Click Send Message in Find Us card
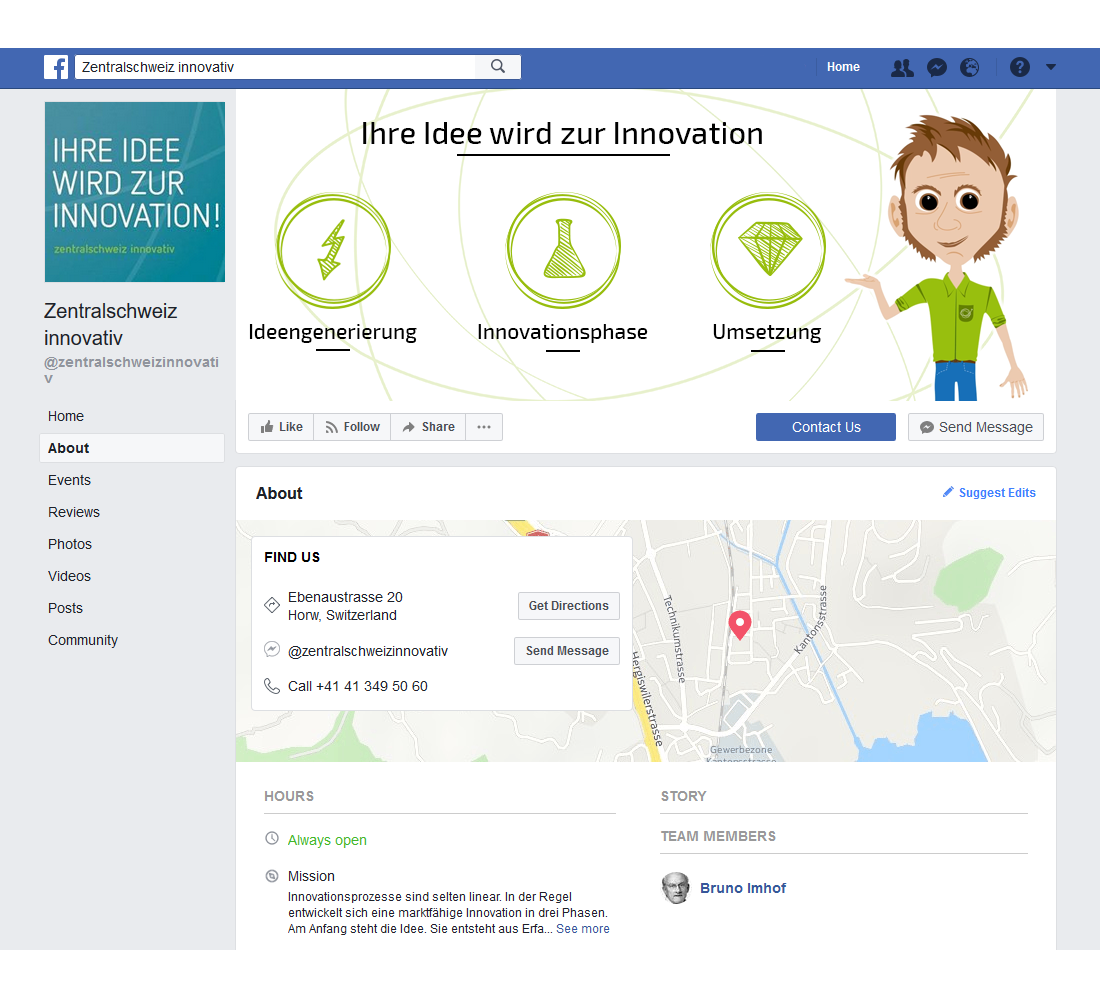 567,651
